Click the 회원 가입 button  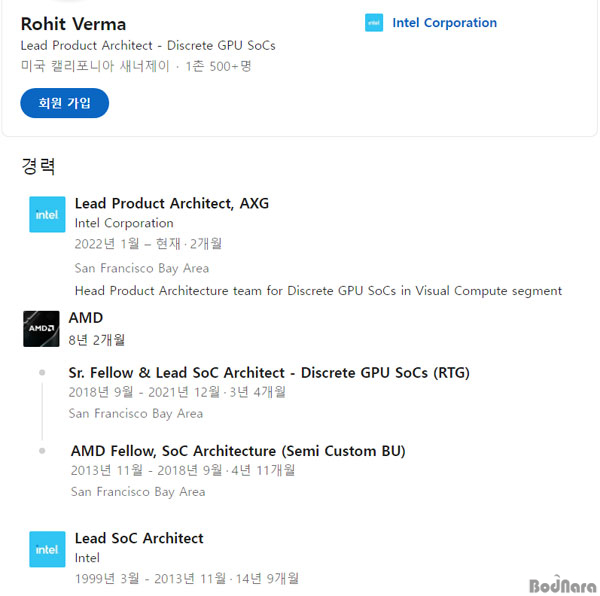64,103
